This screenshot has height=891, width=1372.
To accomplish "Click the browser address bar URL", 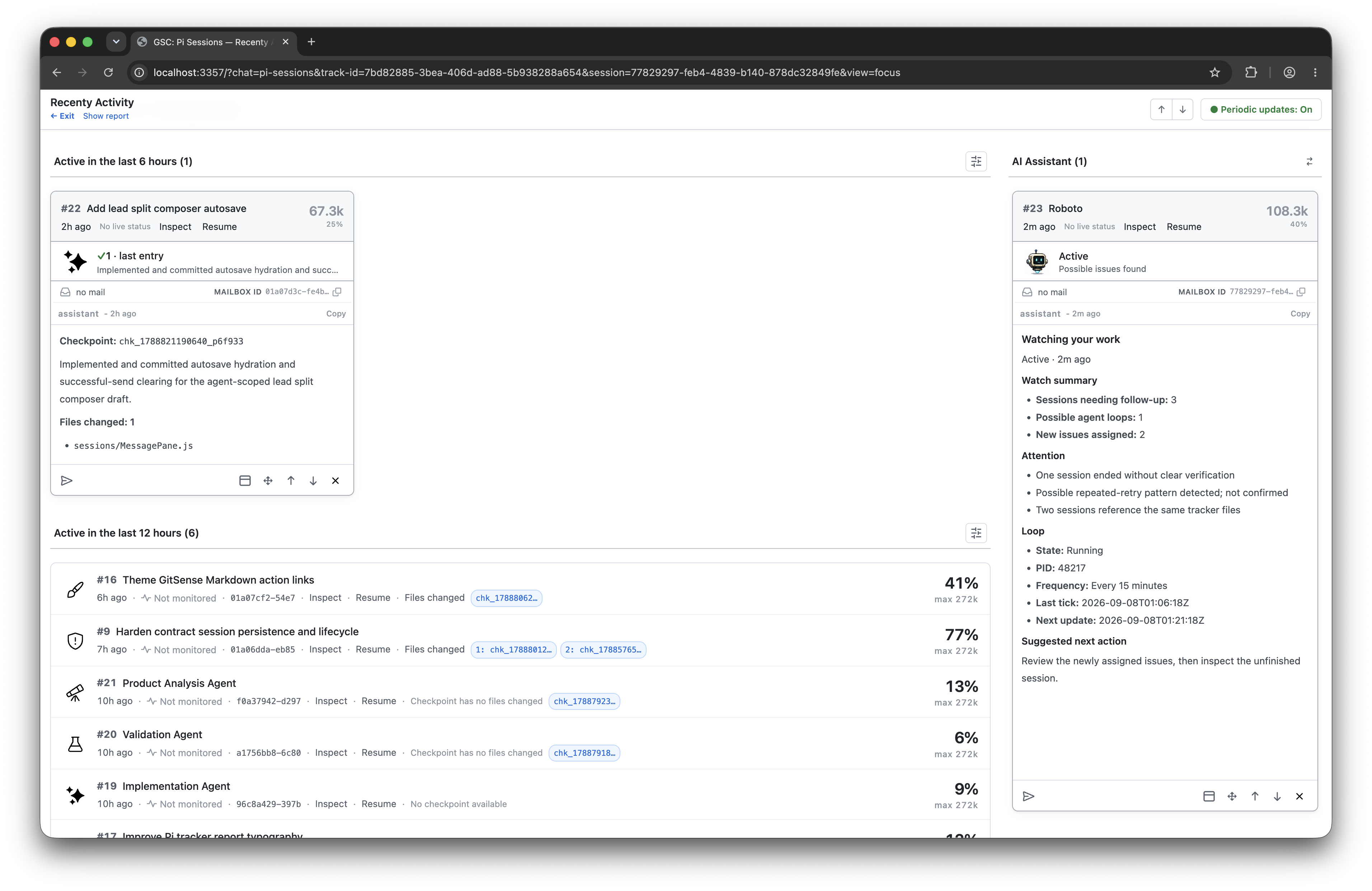I will pos(526,72).
